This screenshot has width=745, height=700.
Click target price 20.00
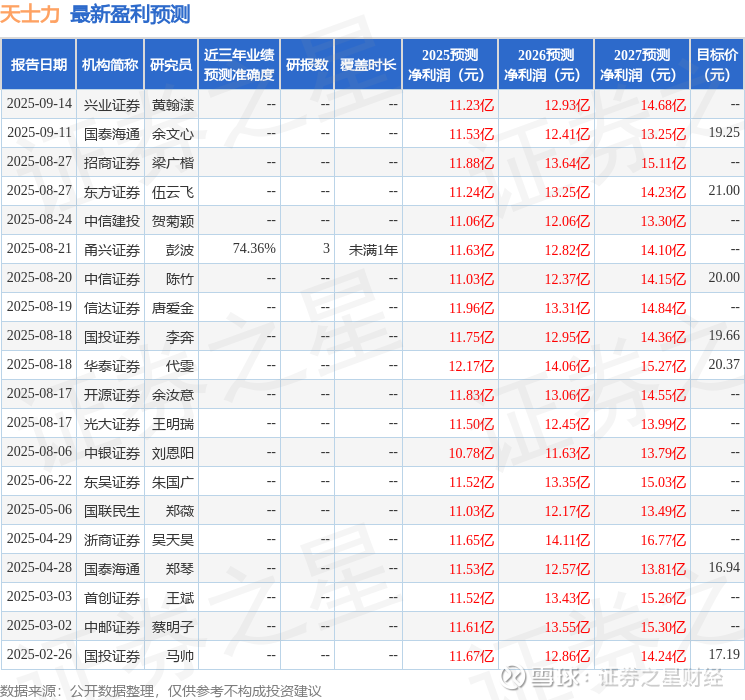click(x=724, y=278)
